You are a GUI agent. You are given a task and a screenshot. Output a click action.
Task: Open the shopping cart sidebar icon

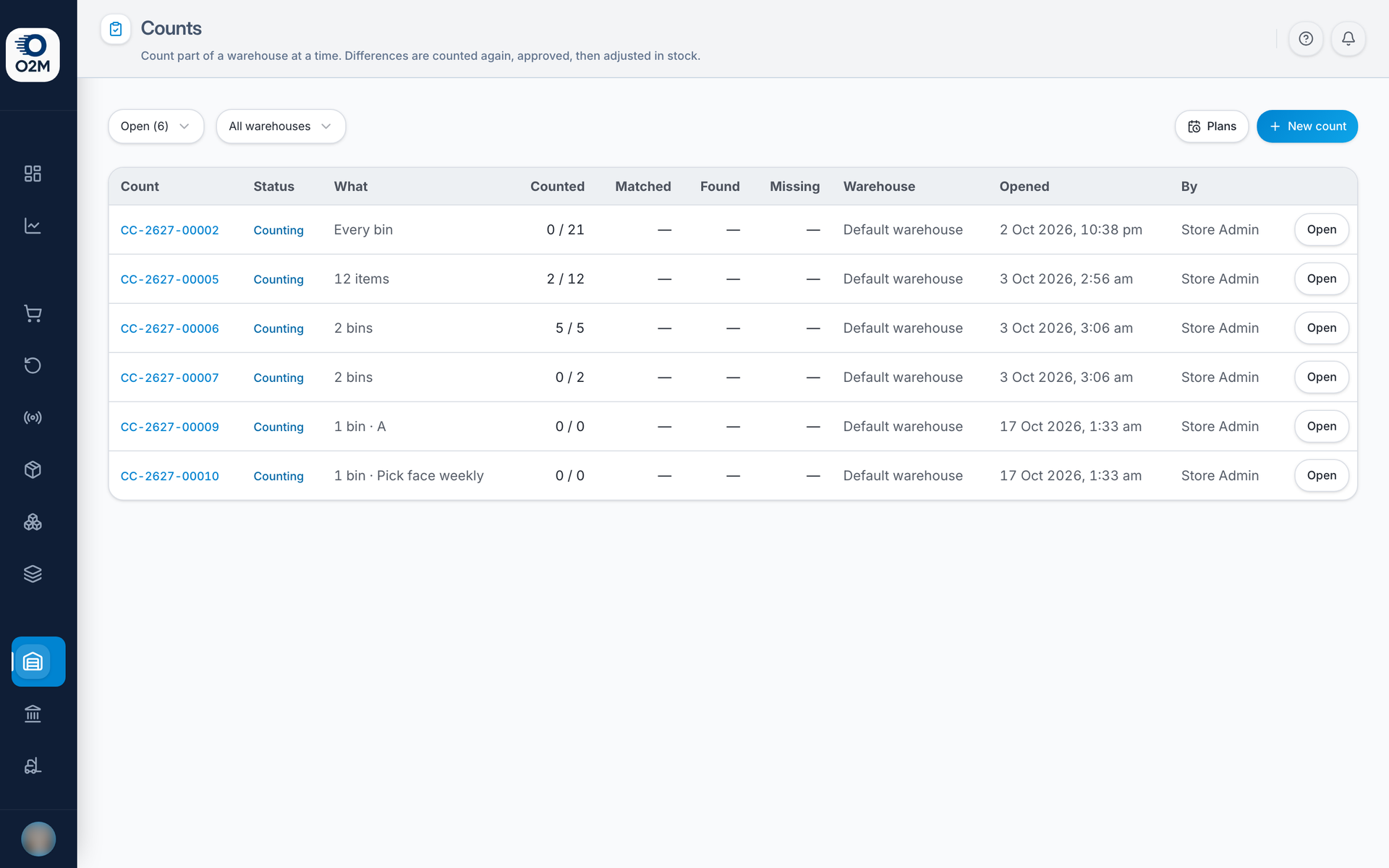click(33, 313)
